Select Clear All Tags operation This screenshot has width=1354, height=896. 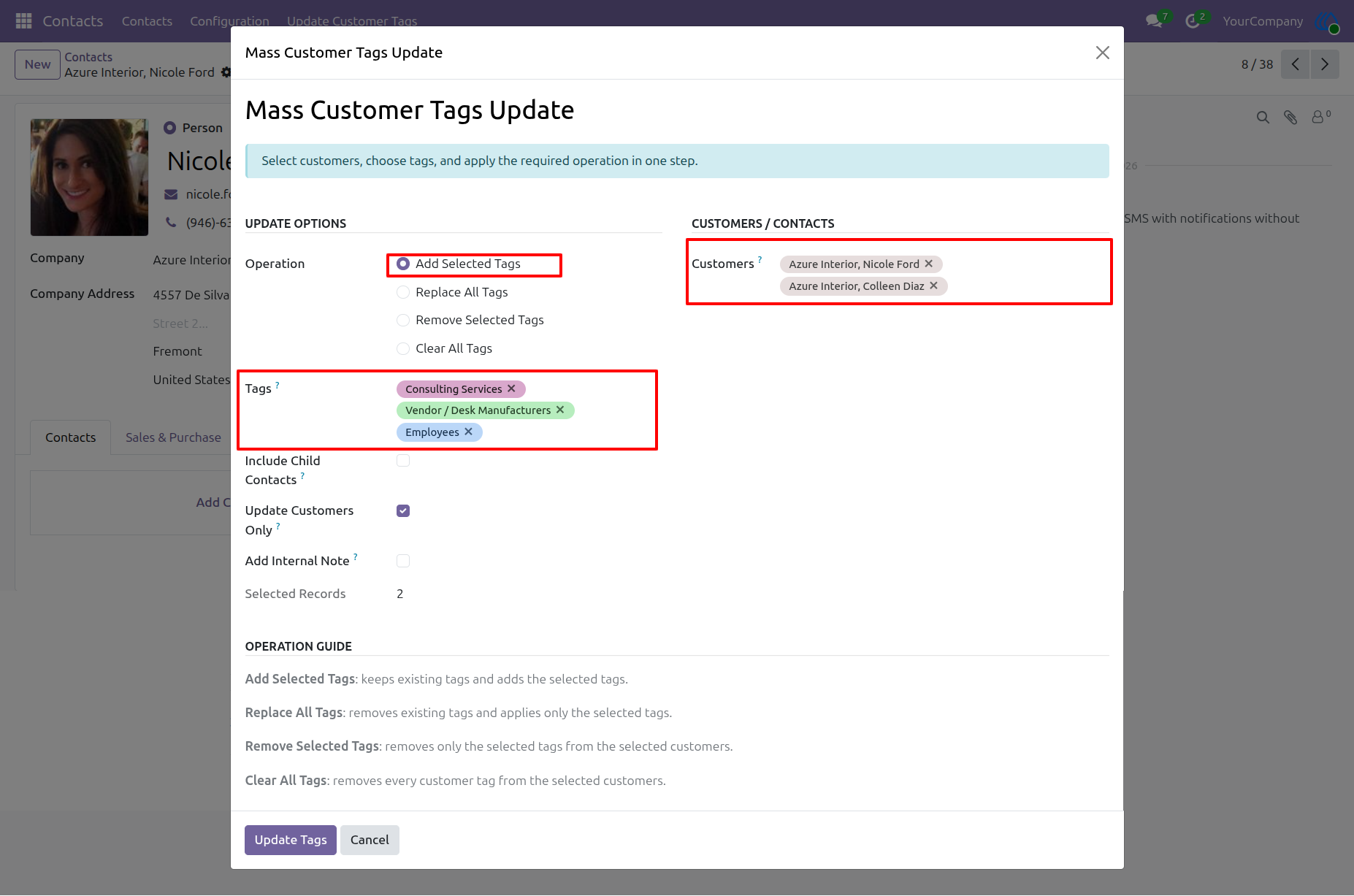[403, 348]
